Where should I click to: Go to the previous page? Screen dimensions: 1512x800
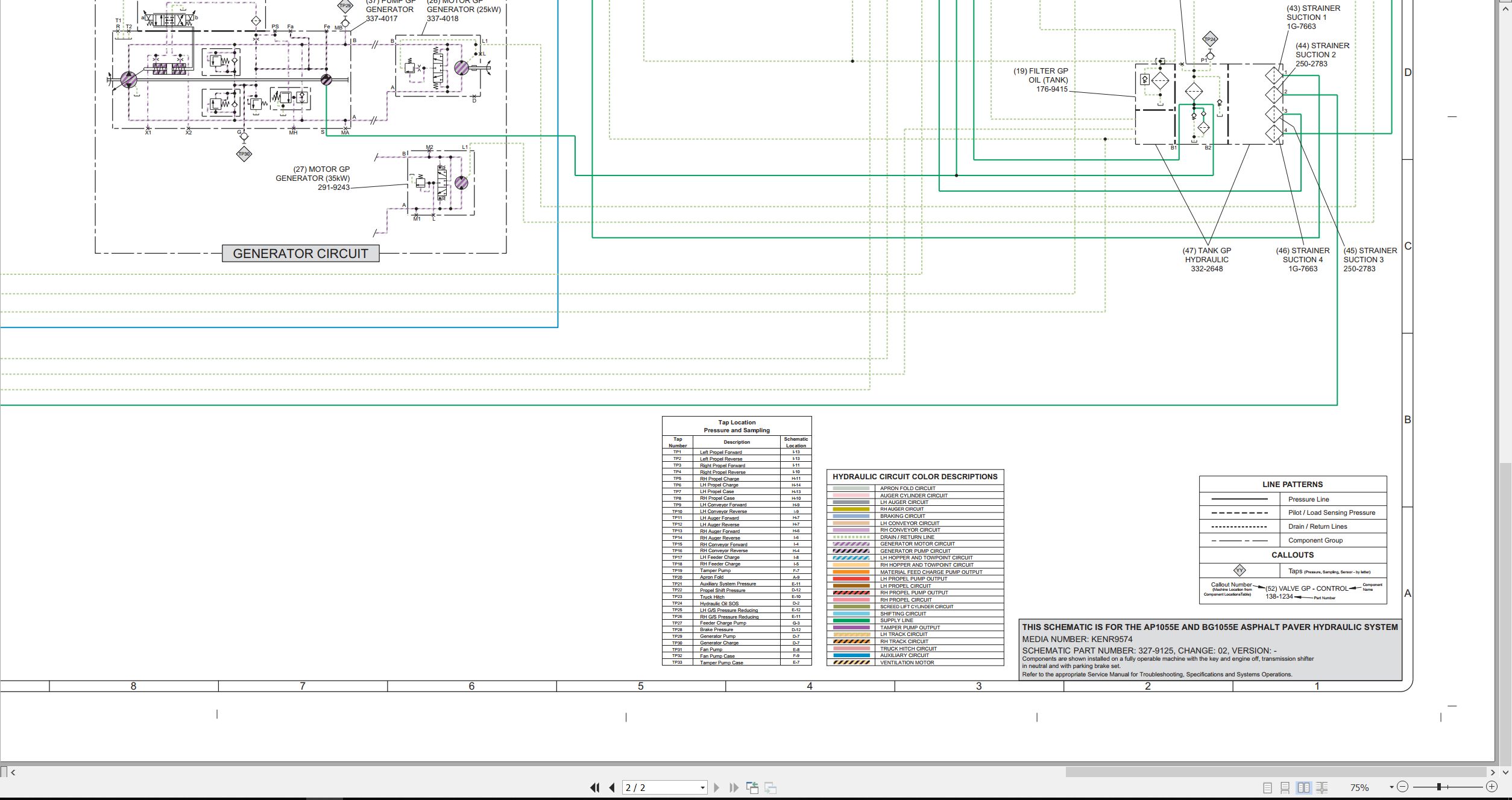coord(612,787)
